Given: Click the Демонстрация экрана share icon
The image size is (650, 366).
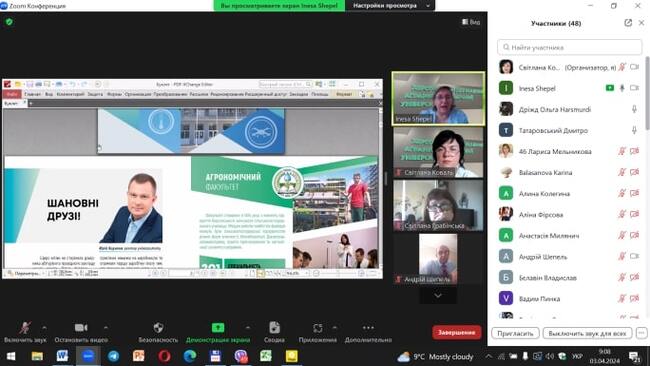Looking at the screenshot, I should click(x=218, y=327).
